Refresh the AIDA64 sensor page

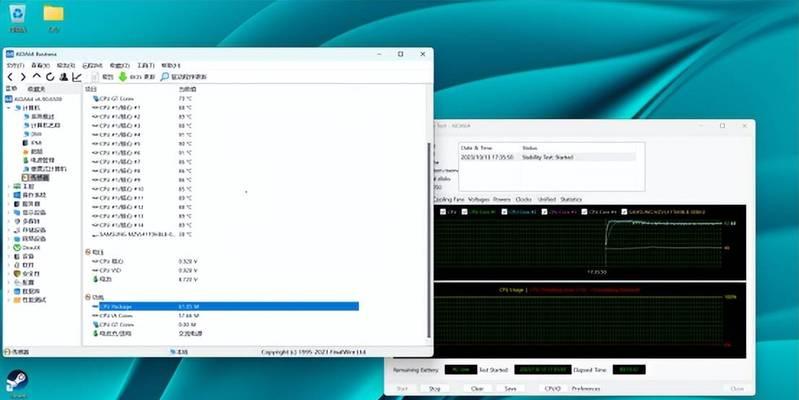tap(50, 77)
